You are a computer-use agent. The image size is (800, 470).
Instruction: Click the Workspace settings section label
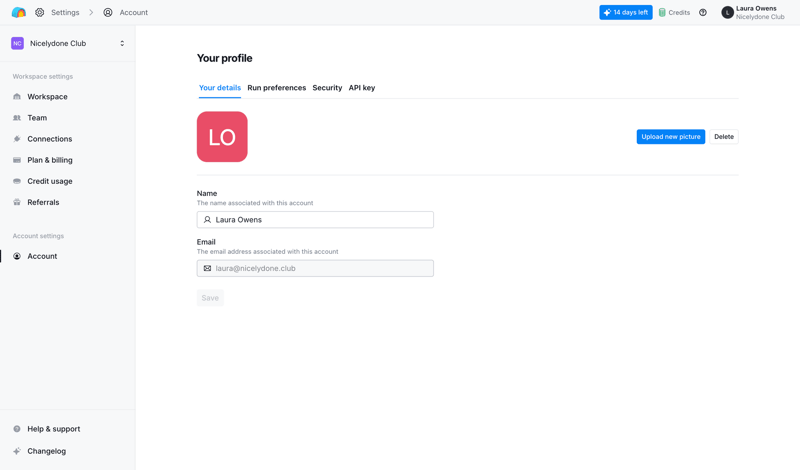pos(43,77)
